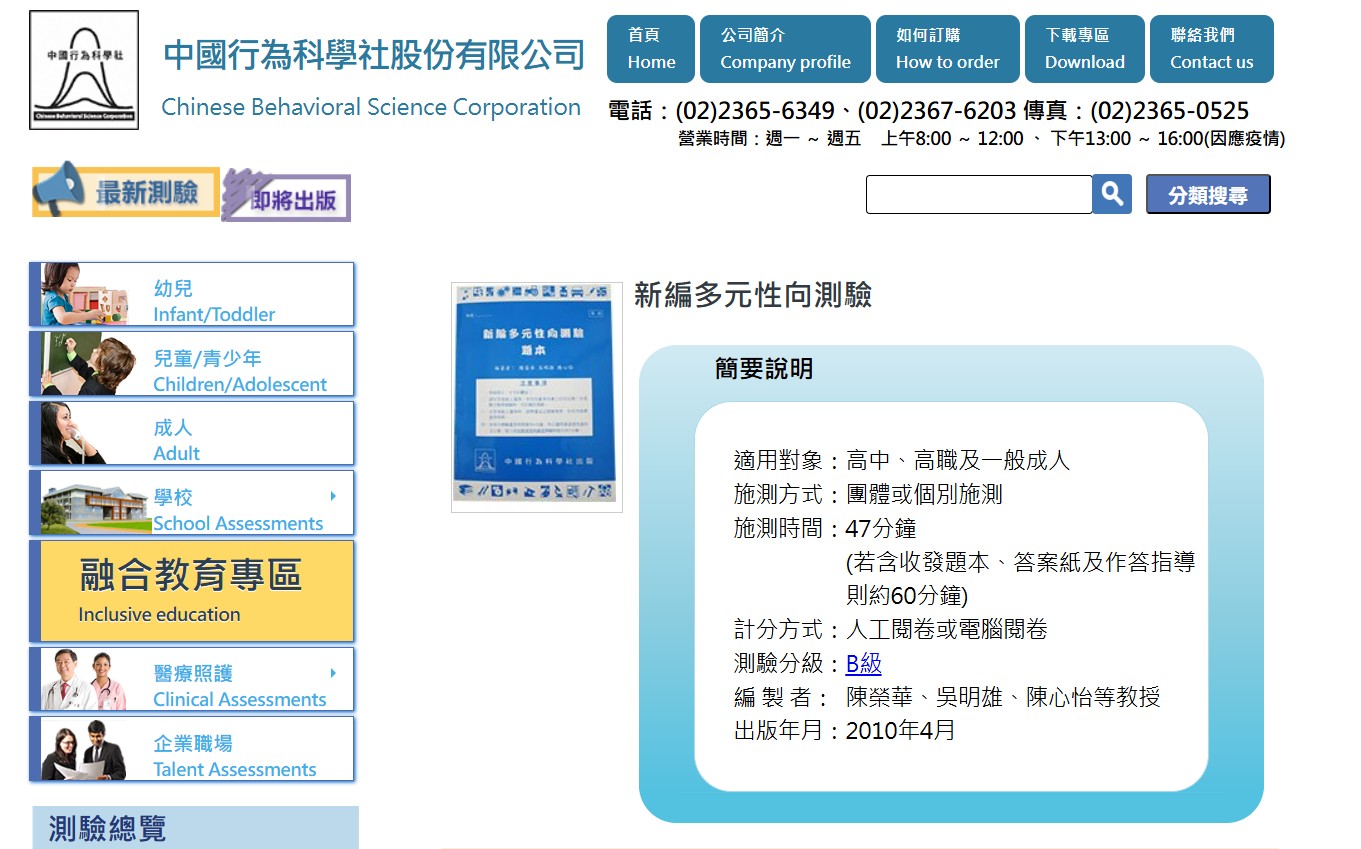Open the 醫療照護 Clinical Assessments category
This screenshot has height=849, width=1361.
192,679
